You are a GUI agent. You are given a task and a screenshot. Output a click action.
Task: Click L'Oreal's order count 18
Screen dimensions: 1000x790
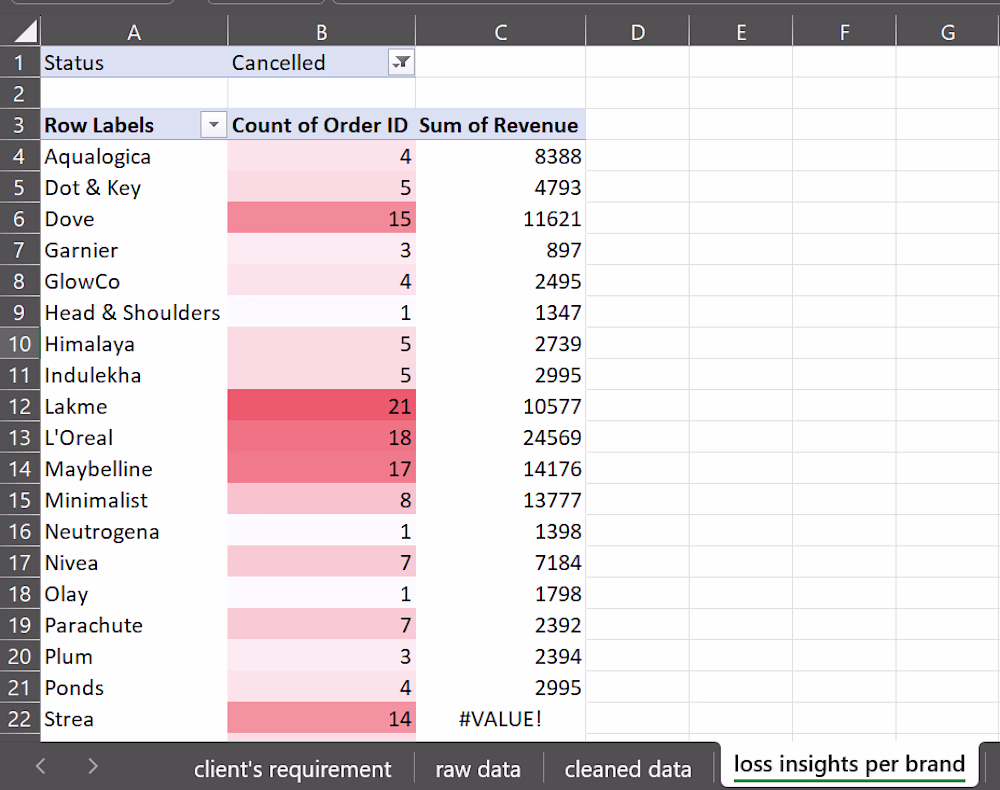point(321,437)
